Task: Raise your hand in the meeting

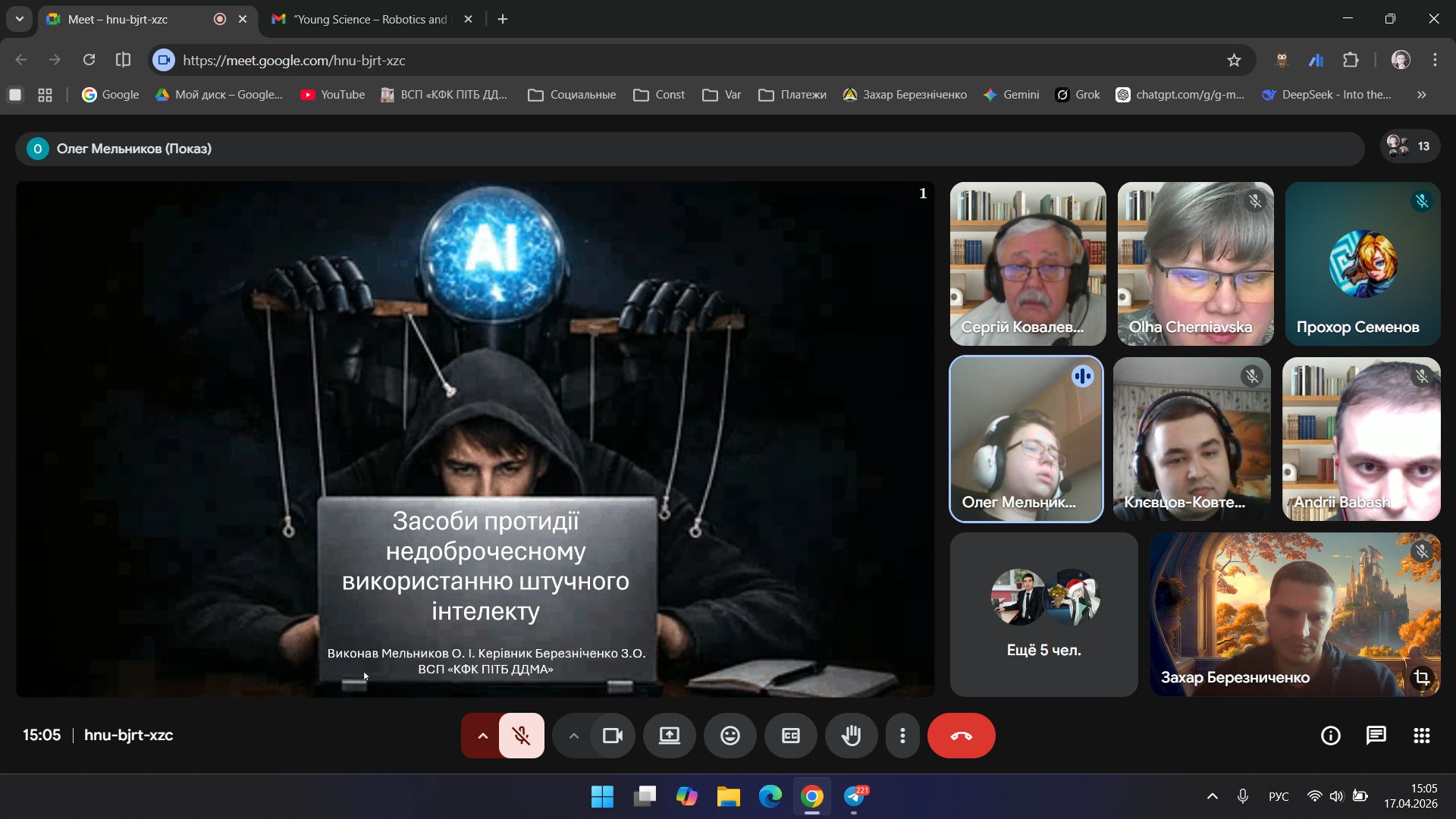Action: click(x=852, y=736)
